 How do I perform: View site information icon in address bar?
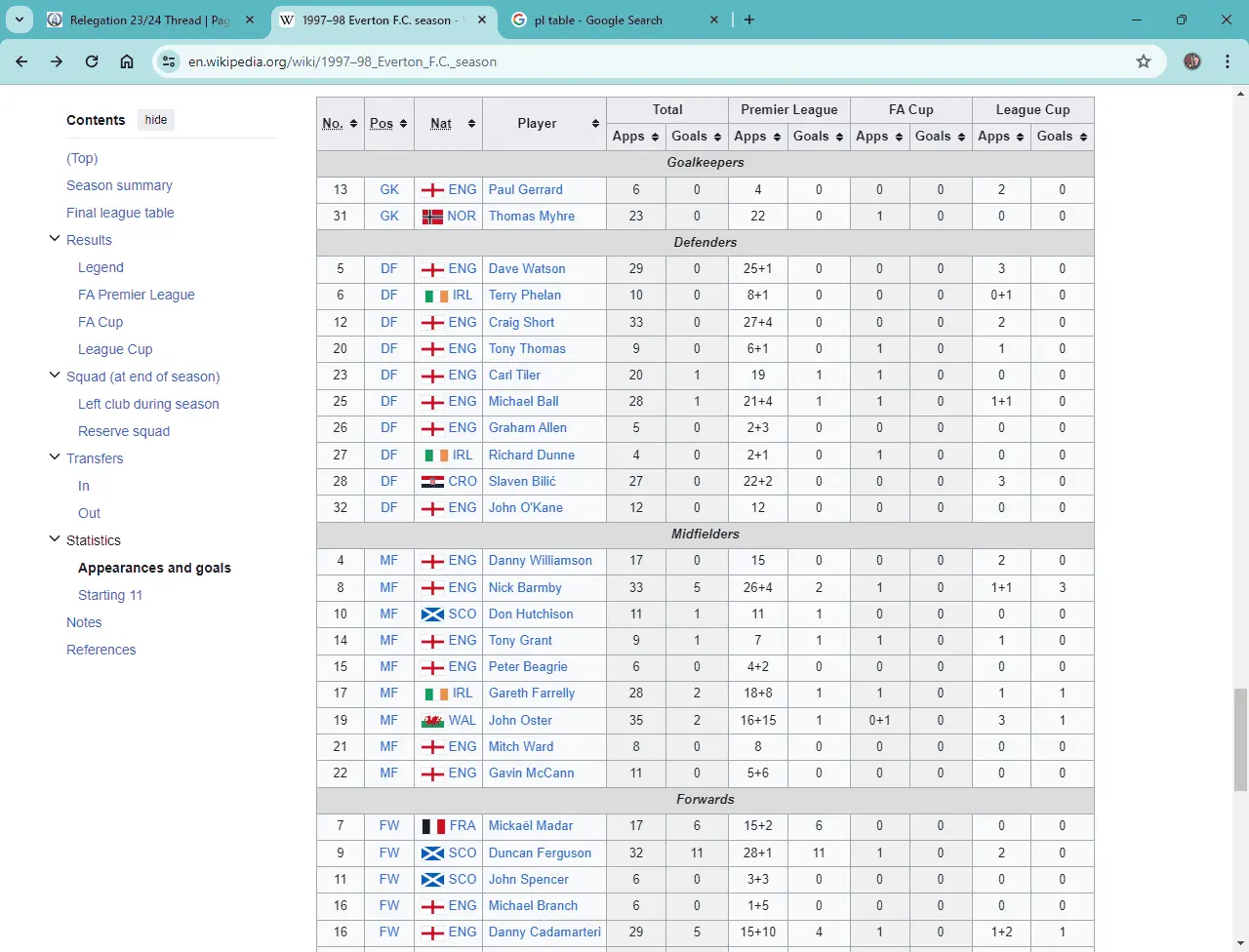pyautogui.click(x=170, y=61)
